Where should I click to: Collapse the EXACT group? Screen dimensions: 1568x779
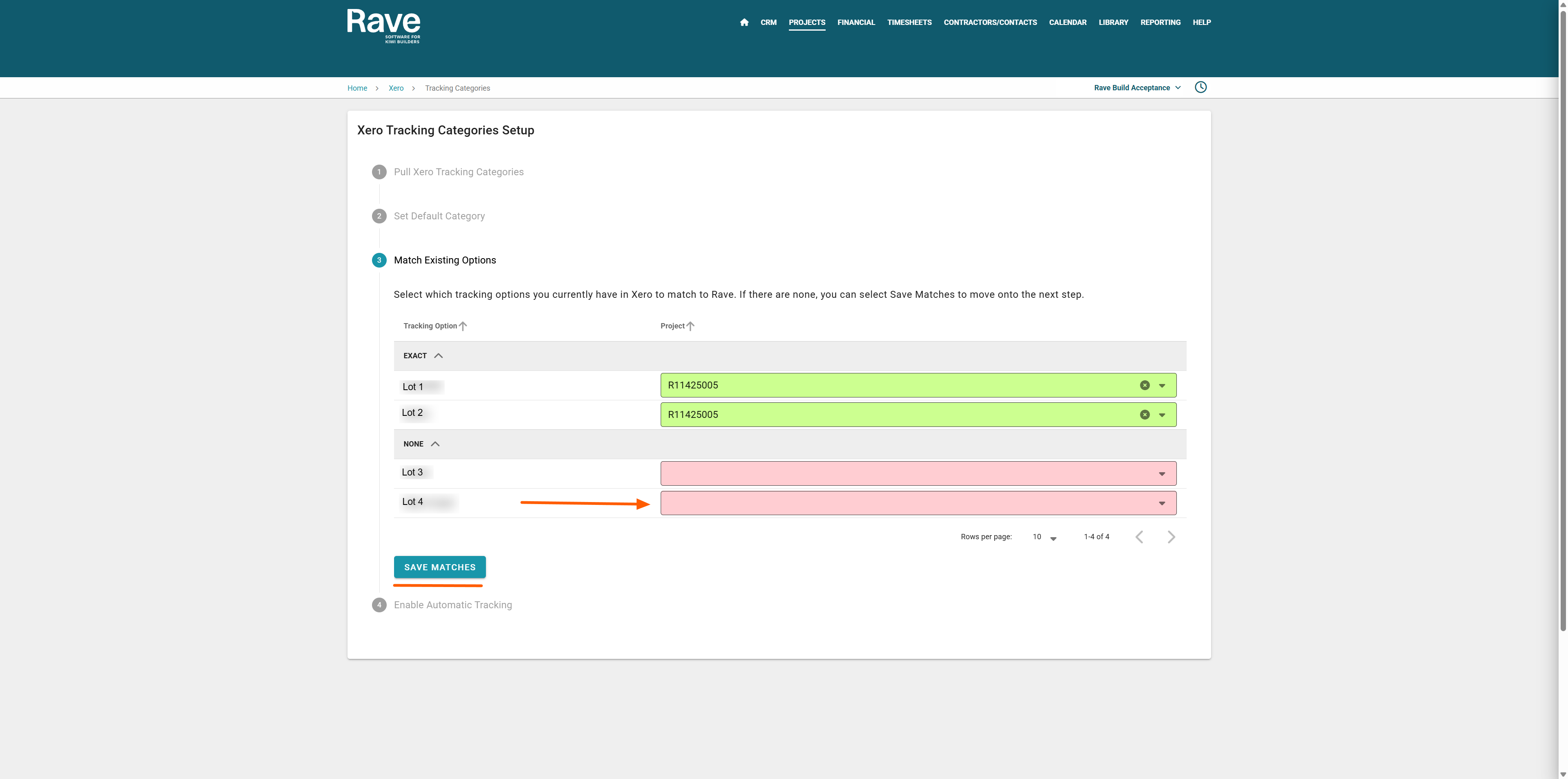tap(438, 356)
